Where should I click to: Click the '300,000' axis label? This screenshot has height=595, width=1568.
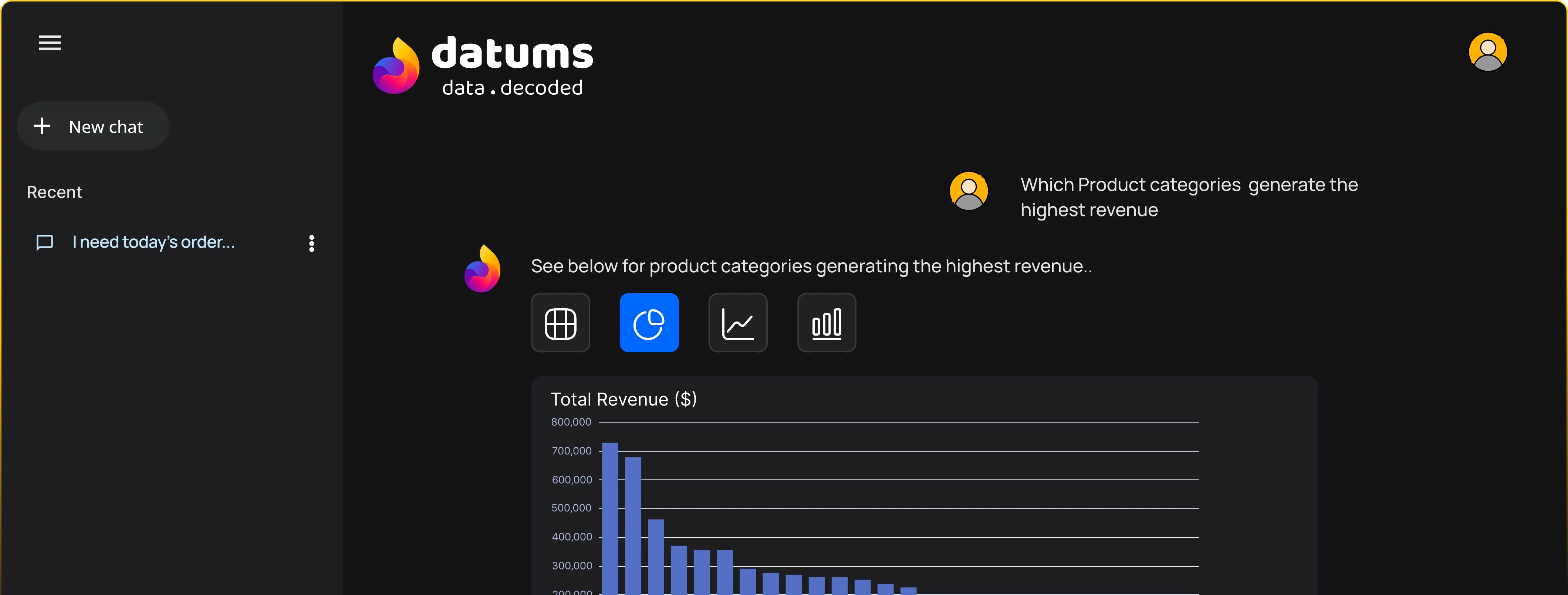[572, 566]
